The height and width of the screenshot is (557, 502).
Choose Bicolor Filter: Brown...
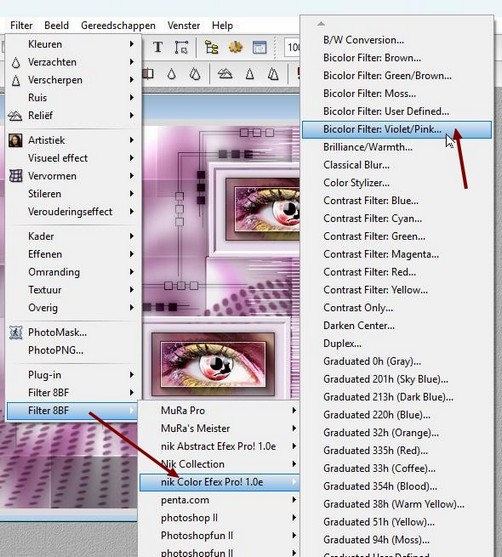(x=397, y=58)
